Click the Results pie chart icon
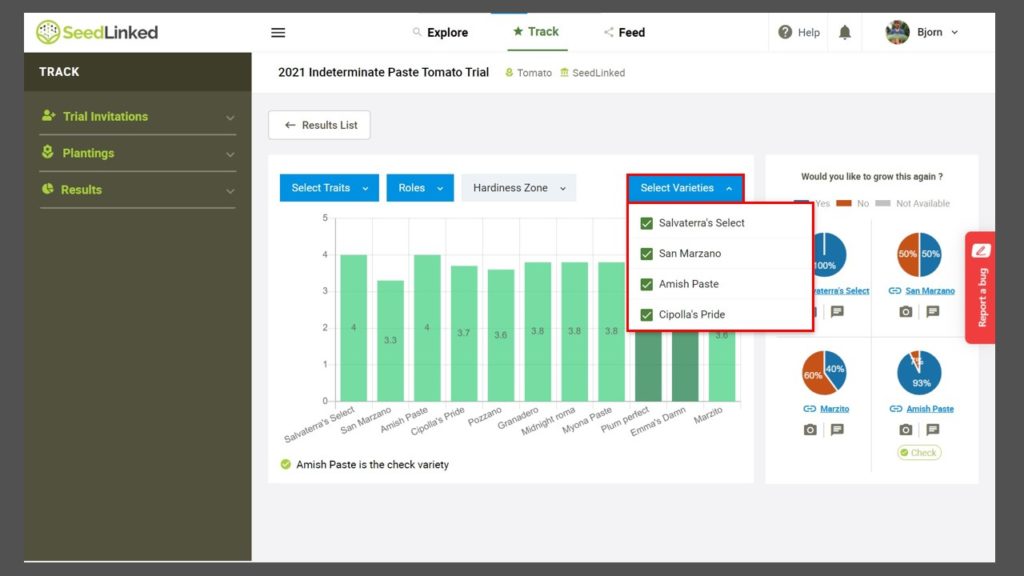The width and height of the screenshot is (1024, 576). click(48, 189)
